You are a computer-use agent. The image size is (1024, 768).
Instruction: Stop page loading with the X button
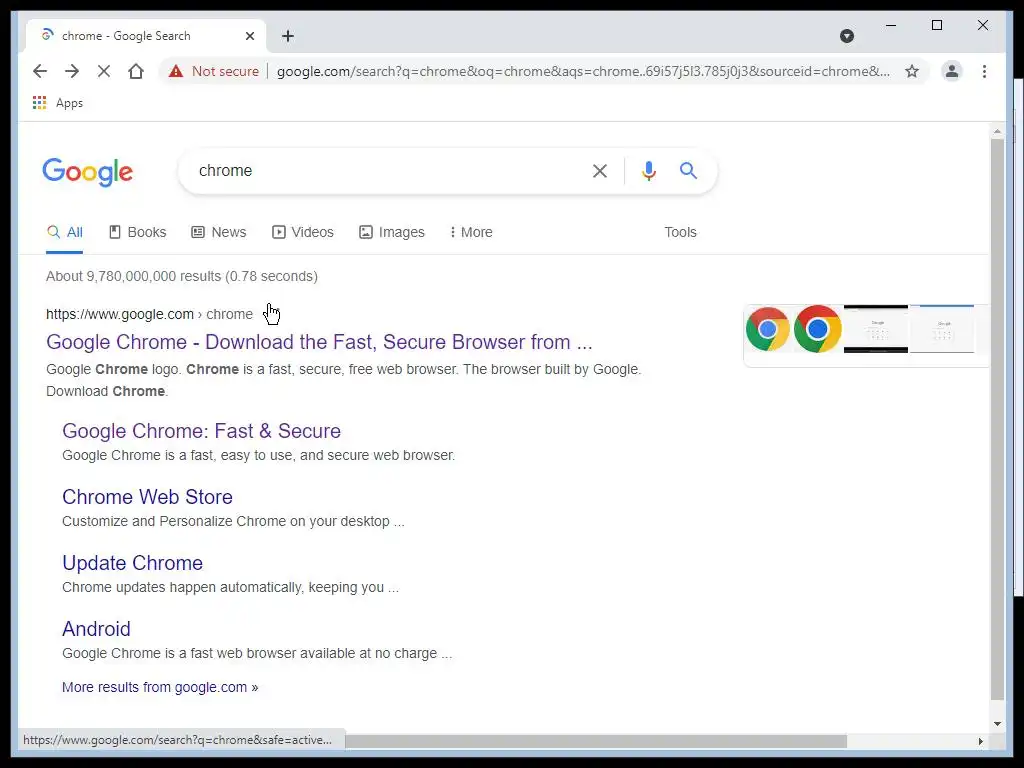coord(104,71)
